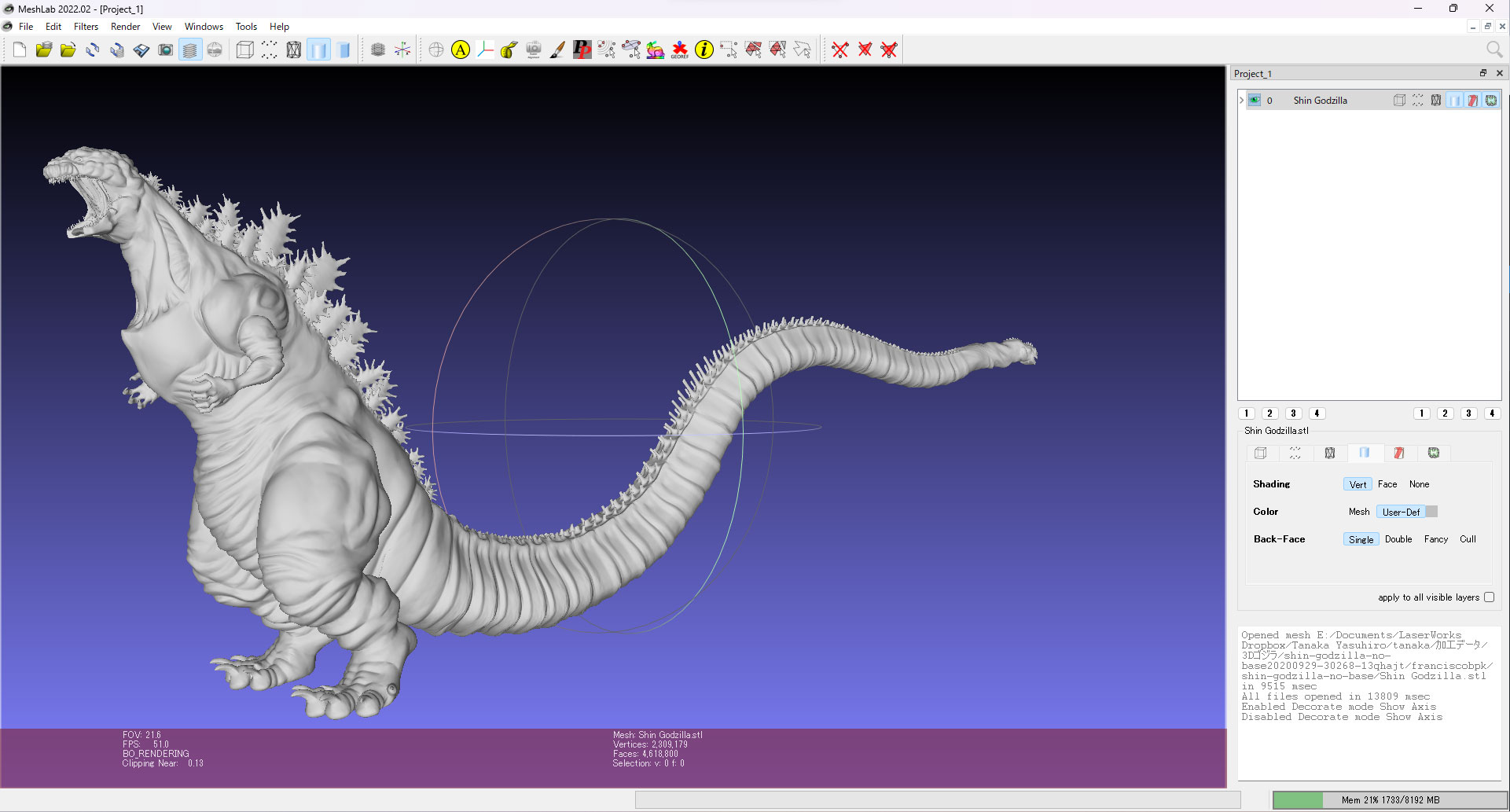
Task: Expand the Shin Godzilla layer row
Action: tap(1242, 101)
